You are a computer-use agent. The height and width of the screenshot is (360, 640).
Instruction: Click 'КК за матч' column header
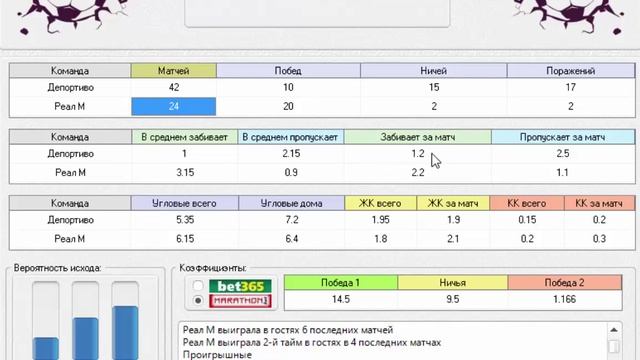pyautogui.click(x=599, y=203)
